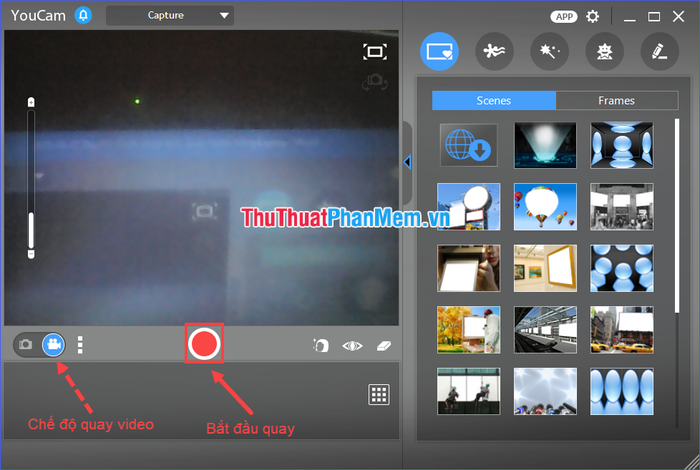Apply the black and white plaza scene
700x470 pixels.
(622, 207)
